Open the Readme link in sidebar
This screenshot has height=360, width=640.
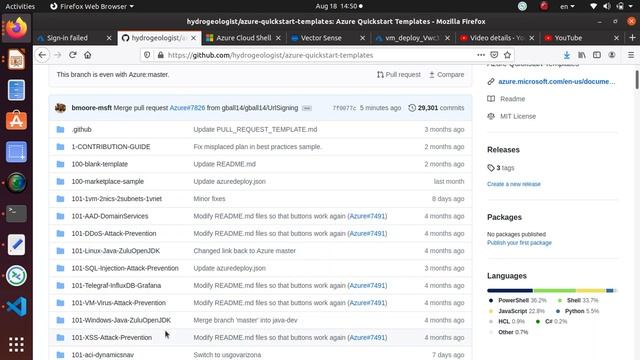(513, 99)
